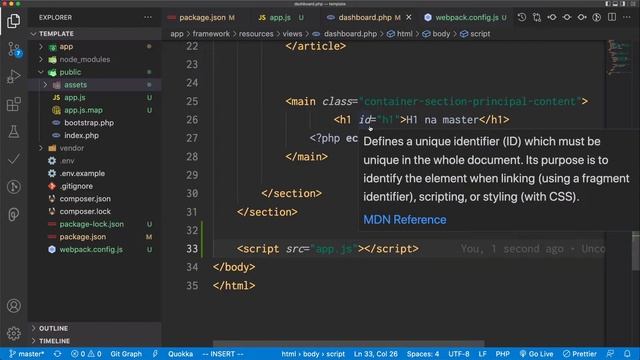This screenshot has height=360, width=640.
Task: Change language mode PHP in status bar
Action: point(502,354)
